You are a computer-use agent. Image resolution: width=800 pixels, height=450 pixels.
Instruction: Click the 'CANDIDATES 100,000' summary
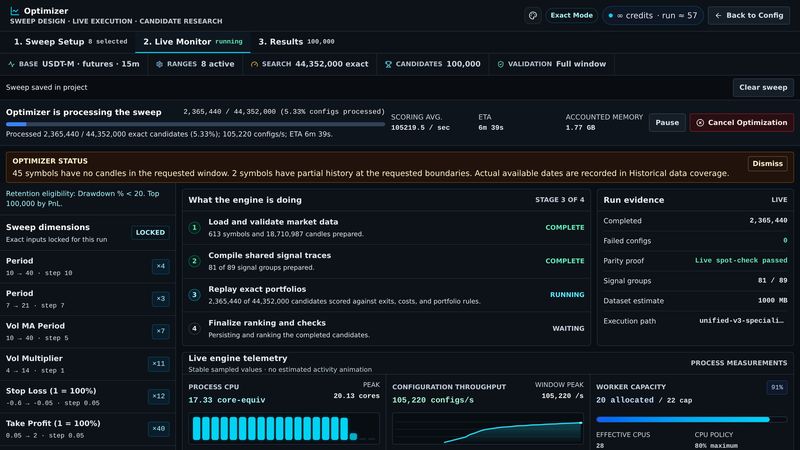[x=432, y=64]
